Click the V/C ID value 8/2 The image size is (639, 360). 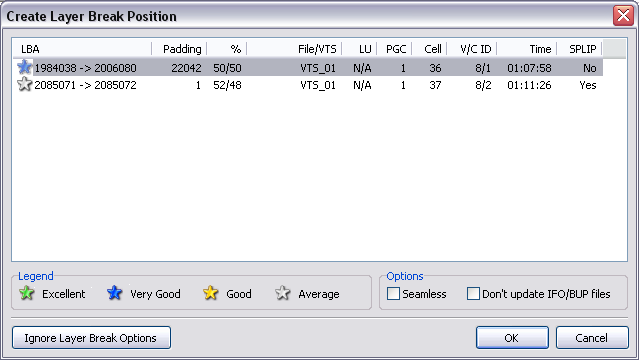tap(483, 85)
